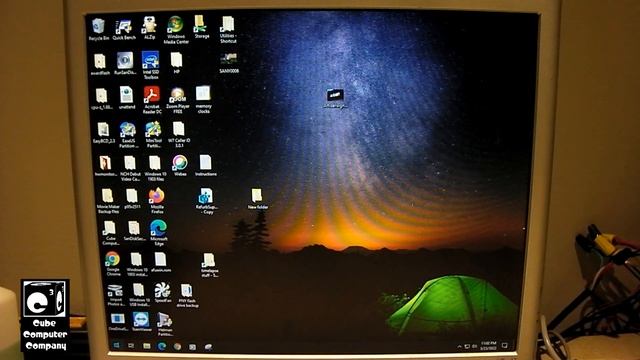Viewport: 640px width, 360px height.
Task: Open the Windows 10 1903 files folder
Action: (155, 168)
